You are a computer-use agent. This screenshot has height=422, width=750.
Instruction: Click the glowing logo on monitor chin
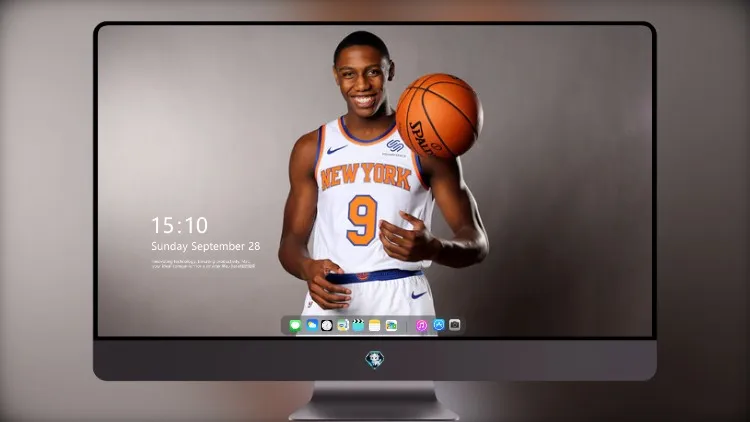(375, 359)
